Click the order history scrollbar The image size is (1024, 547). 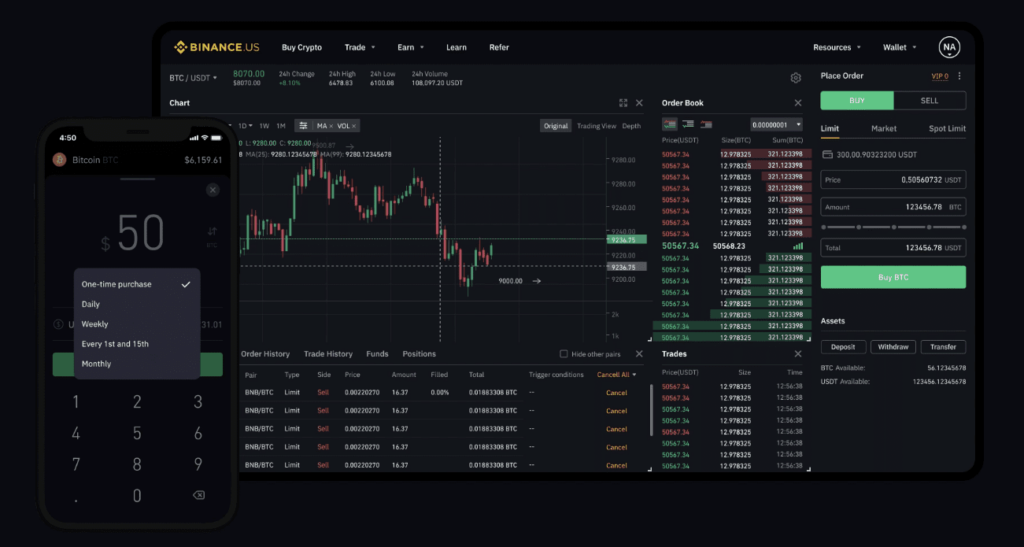[x=651, y=411]
